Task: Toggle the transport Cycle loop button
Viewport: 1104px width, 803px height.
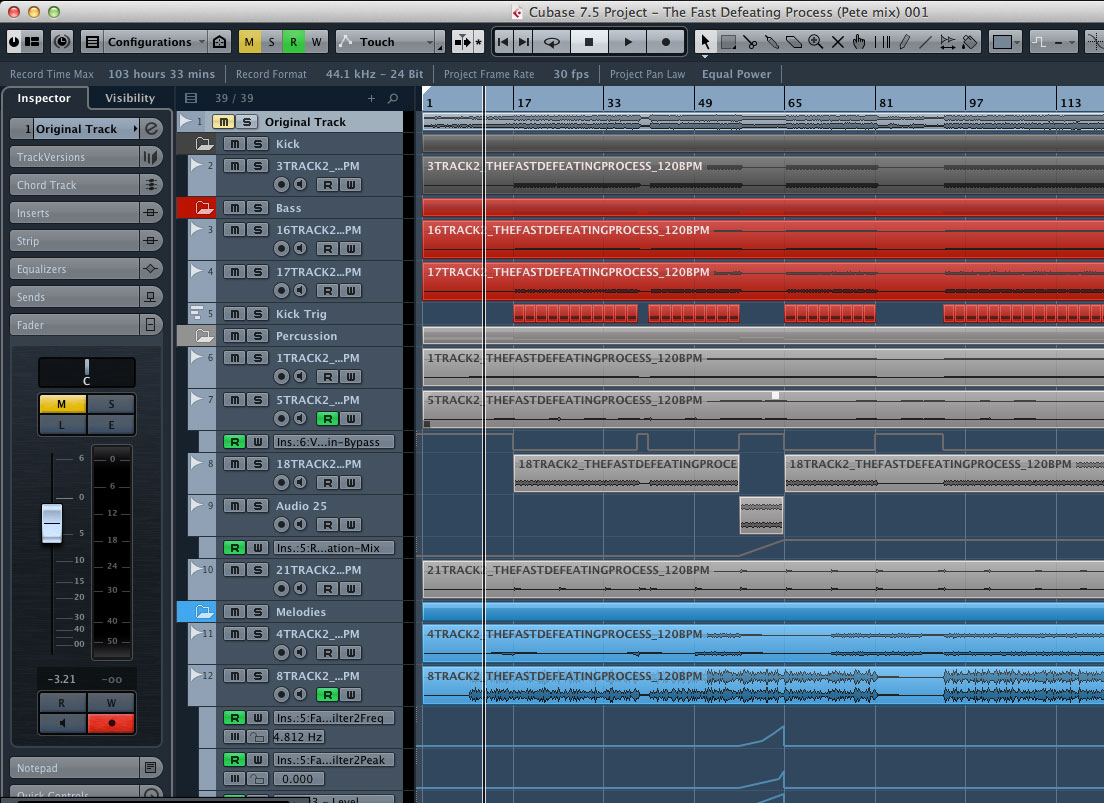Action: pyautogui.click(x=552, y=42)
